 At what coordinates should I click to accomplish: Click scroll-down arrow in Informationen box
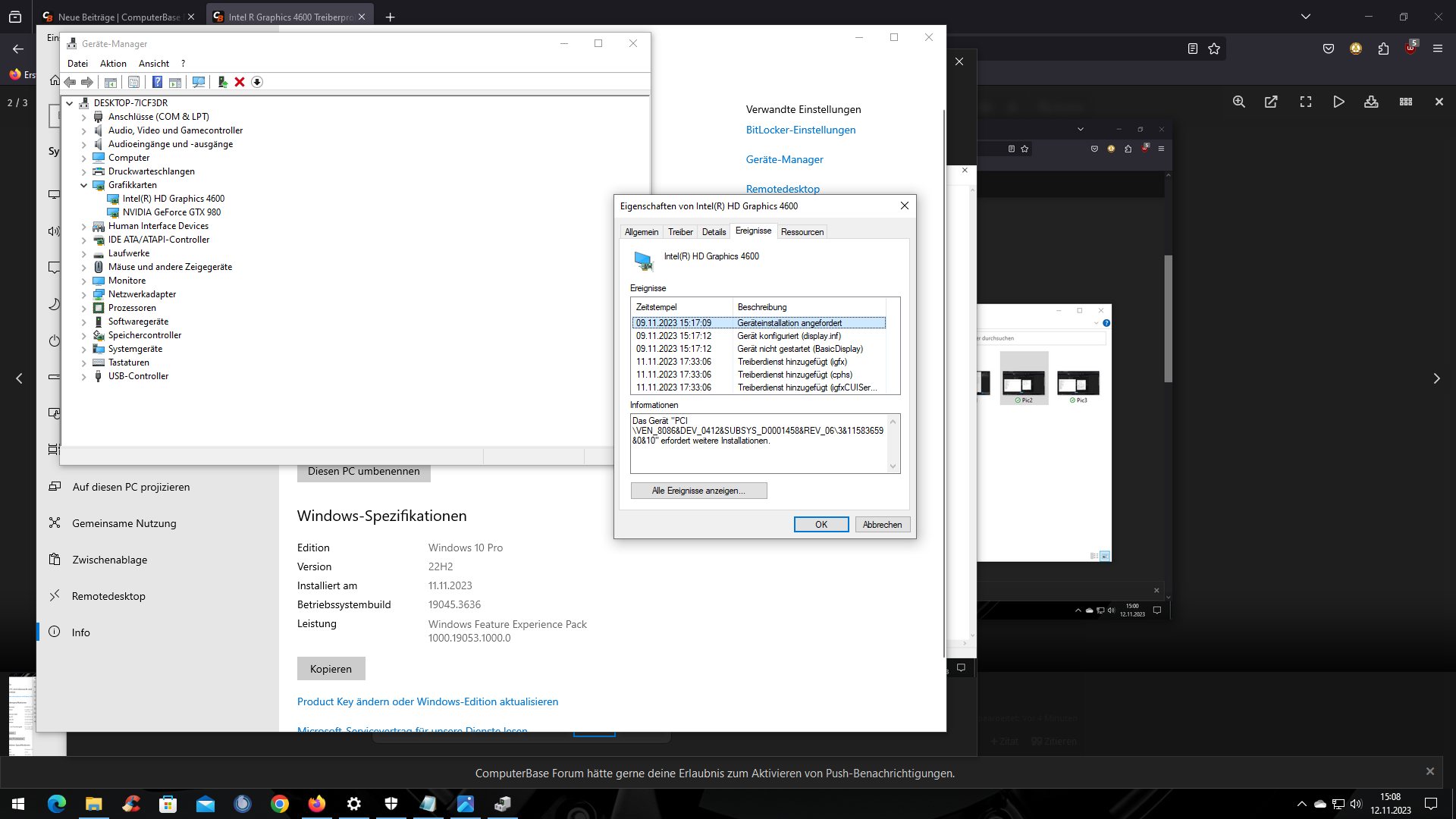click(x=893, y=466)
